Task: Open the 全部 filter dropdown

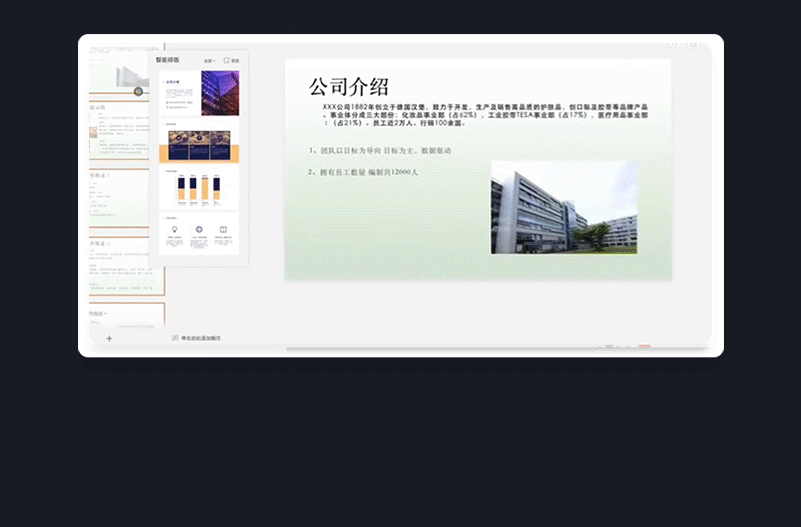Action: (209, 61)
